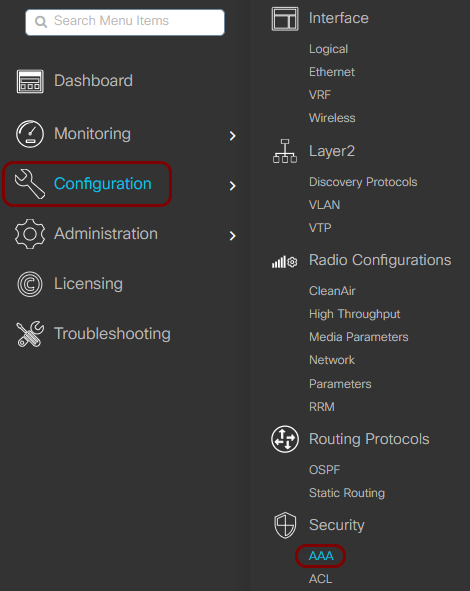This screenshot has width=470, height=591.
Task: Click the Interface section icon
Action: [x=285, y=18]
